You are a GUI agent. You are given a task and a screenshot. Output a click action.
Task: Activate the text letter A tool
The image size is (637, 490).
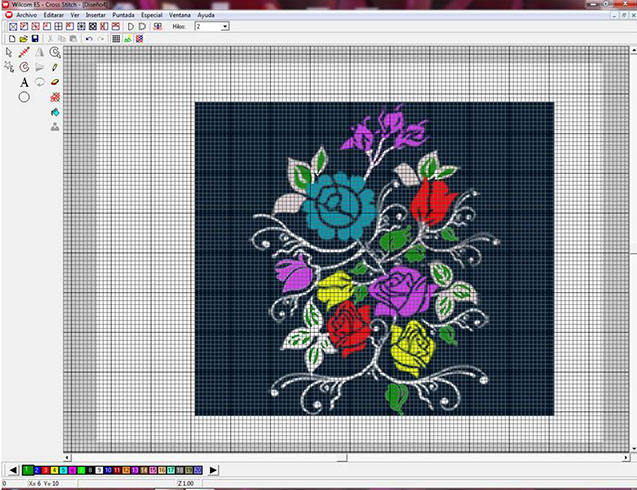[24, 82]
